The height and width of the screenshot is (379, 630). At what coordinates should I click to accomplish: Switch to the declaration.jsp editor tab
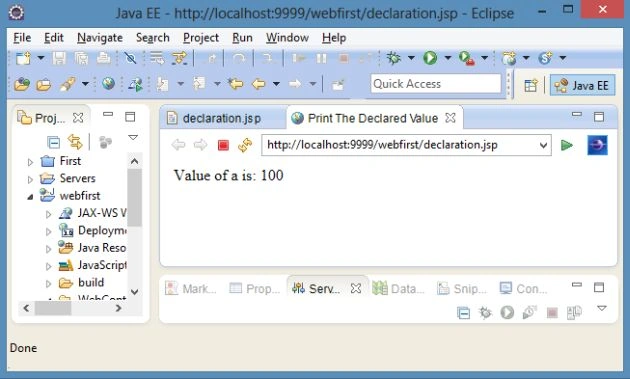tap(223, 118)
